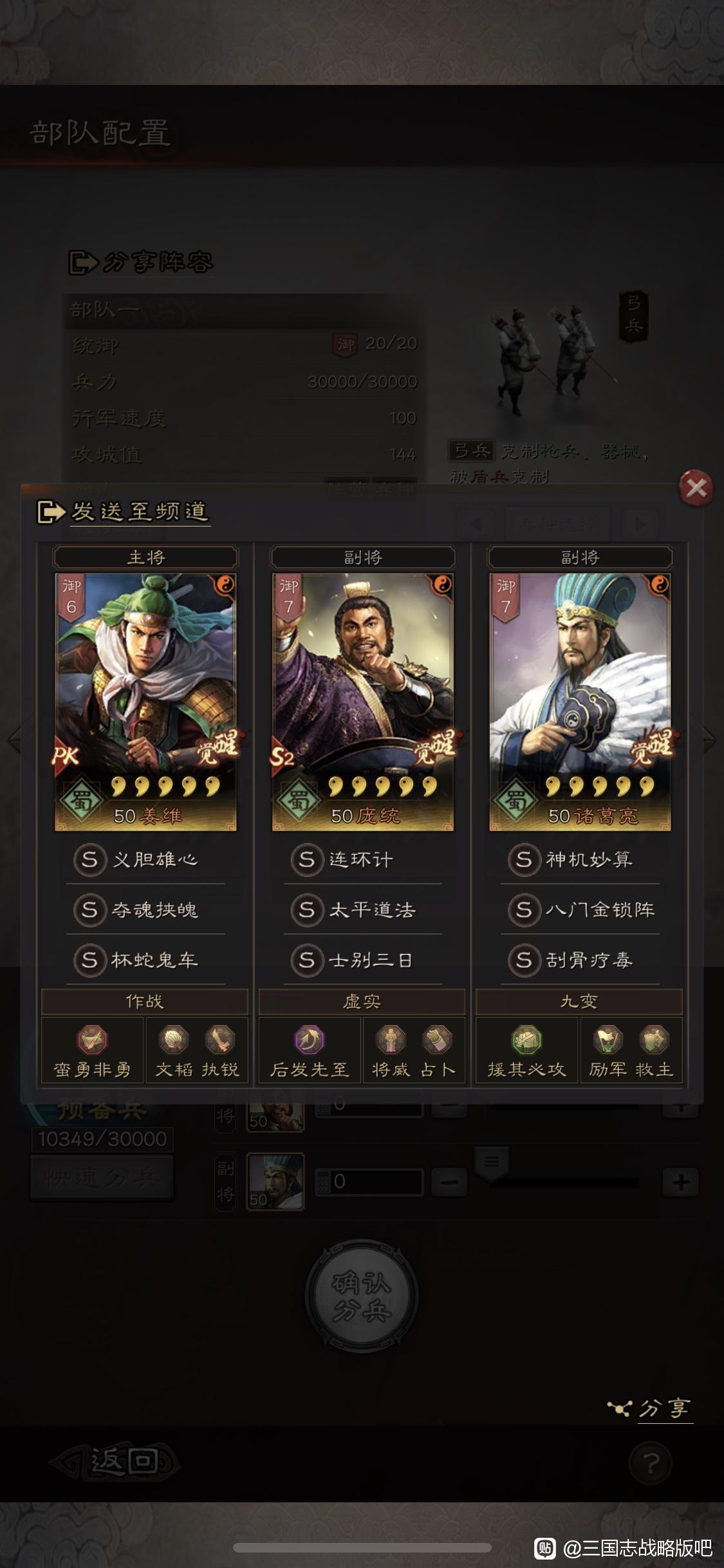Increase troops with plus stepper
This screenshot has width=724, height=1568.
point(681,1182)
